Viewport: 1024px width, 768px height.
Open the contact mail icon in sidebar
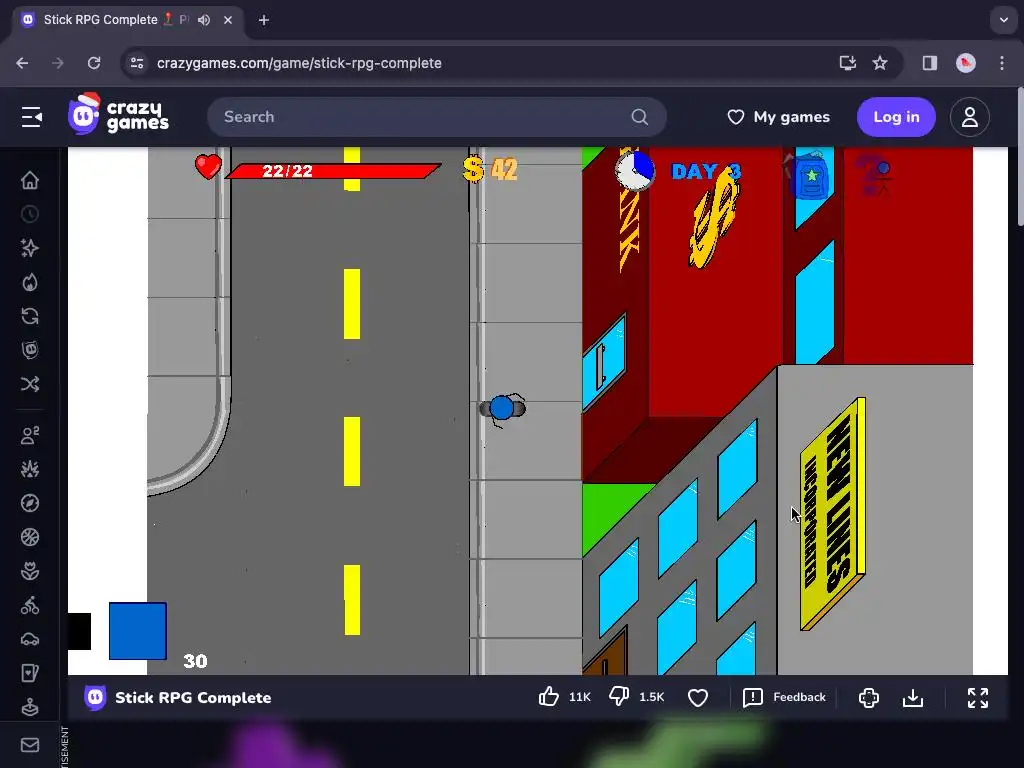click(30, 745)
